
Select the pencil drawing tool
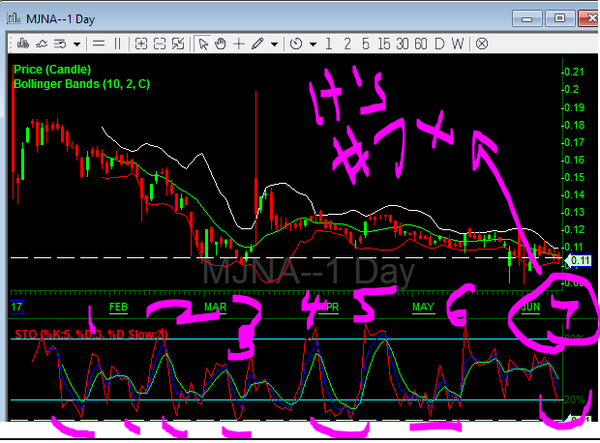[257, 44]
